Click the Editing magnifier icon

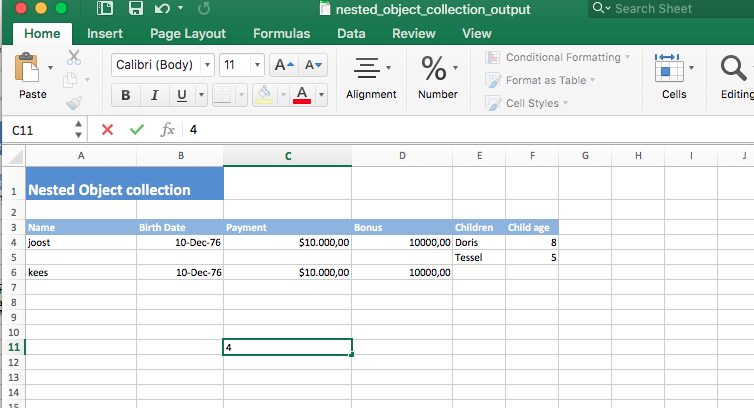pyautogui.click(x=733, y=68)
